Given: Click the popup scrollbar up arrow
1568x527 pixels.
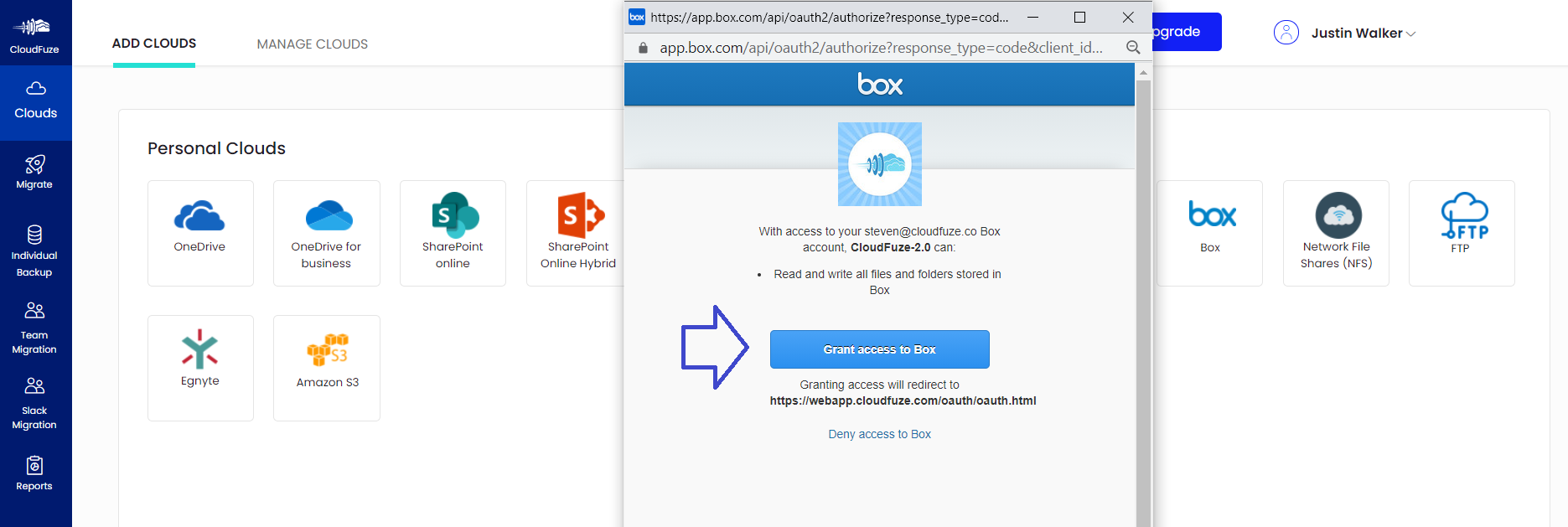Looking at the screenshot, I should pyautogui.click(x=1143, y=73).
